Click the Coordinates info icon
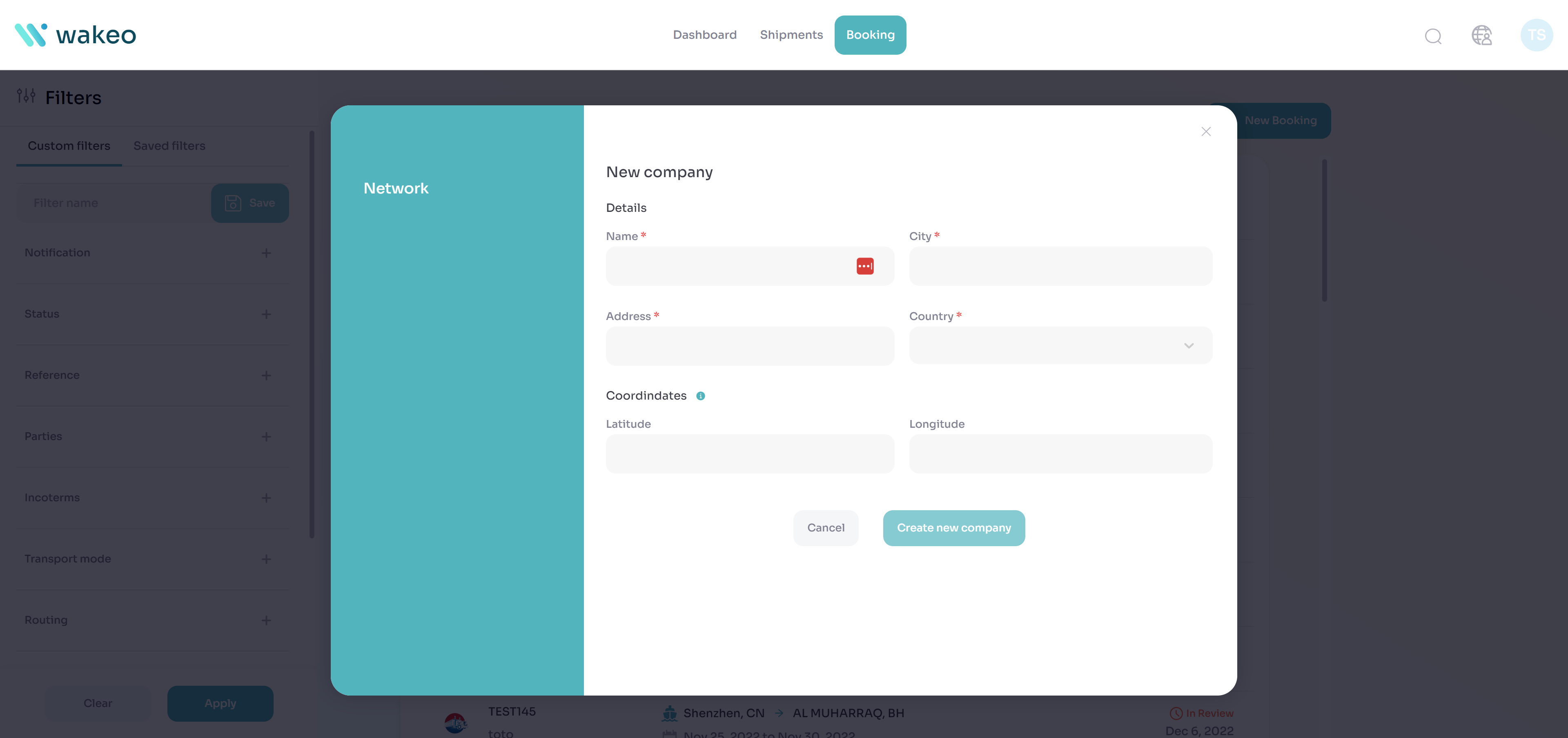Viewport: 1568px width, 738px height. point(701,396)
